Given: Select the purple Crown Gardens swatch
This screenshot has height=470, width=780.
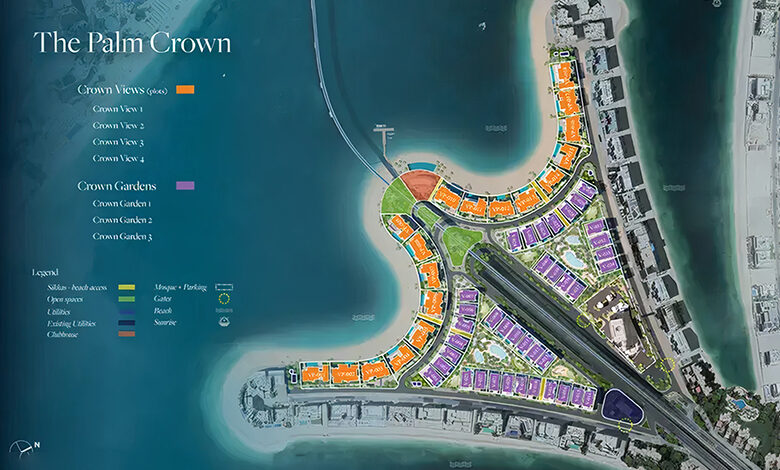Looking at the screenshot, I should click(x=185, y=186).
